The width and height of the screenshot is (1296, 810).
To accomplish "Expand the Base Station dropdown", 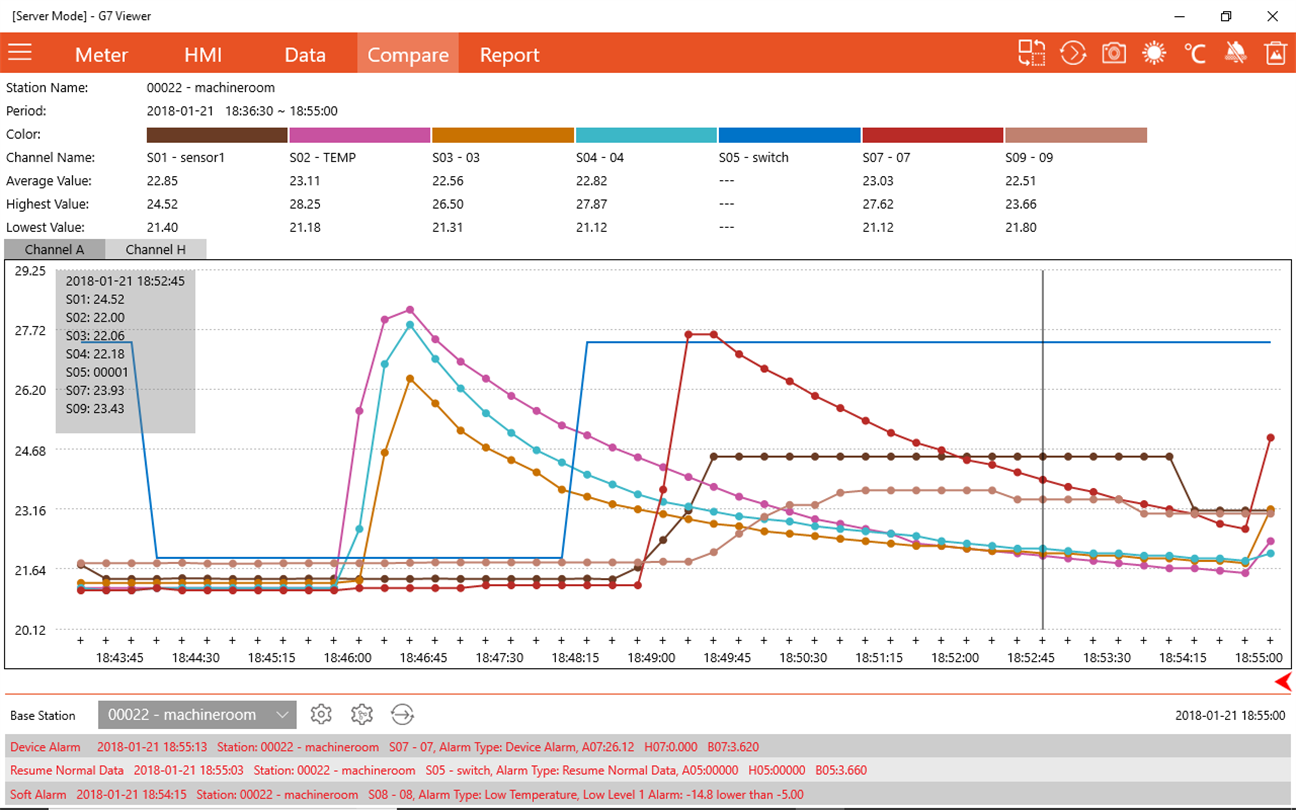I will pos(197,714).
